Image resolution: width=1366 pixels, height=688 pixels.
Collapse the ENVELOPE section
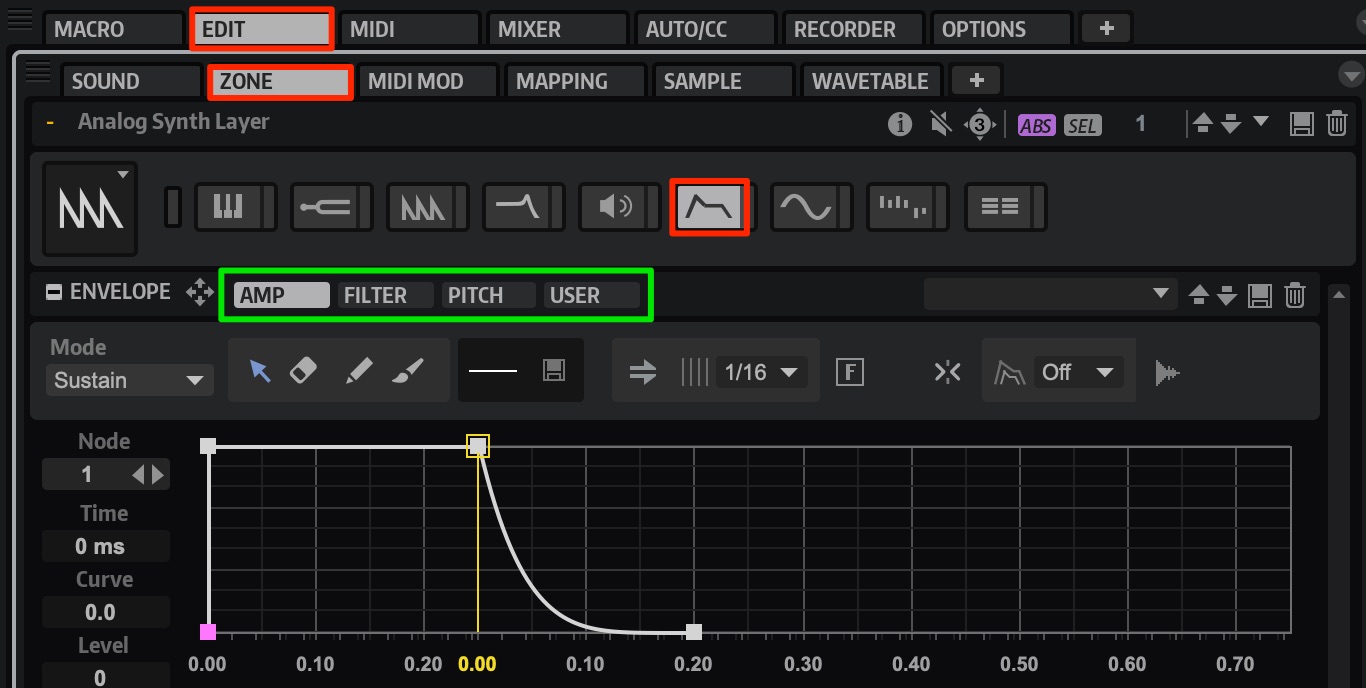click(55, 292)
